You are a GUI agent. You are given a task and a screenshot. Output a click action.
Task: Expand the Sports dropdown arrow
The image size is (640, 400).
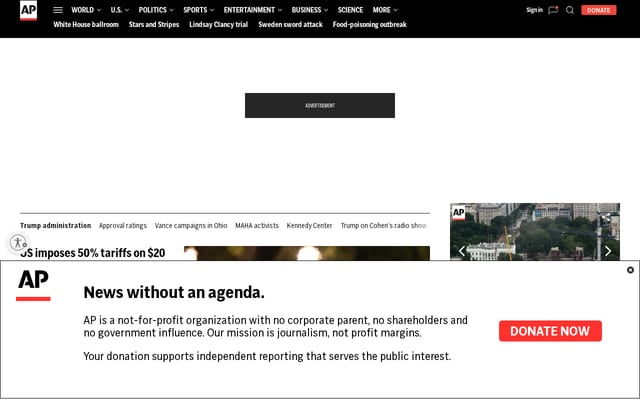point(212,10)
